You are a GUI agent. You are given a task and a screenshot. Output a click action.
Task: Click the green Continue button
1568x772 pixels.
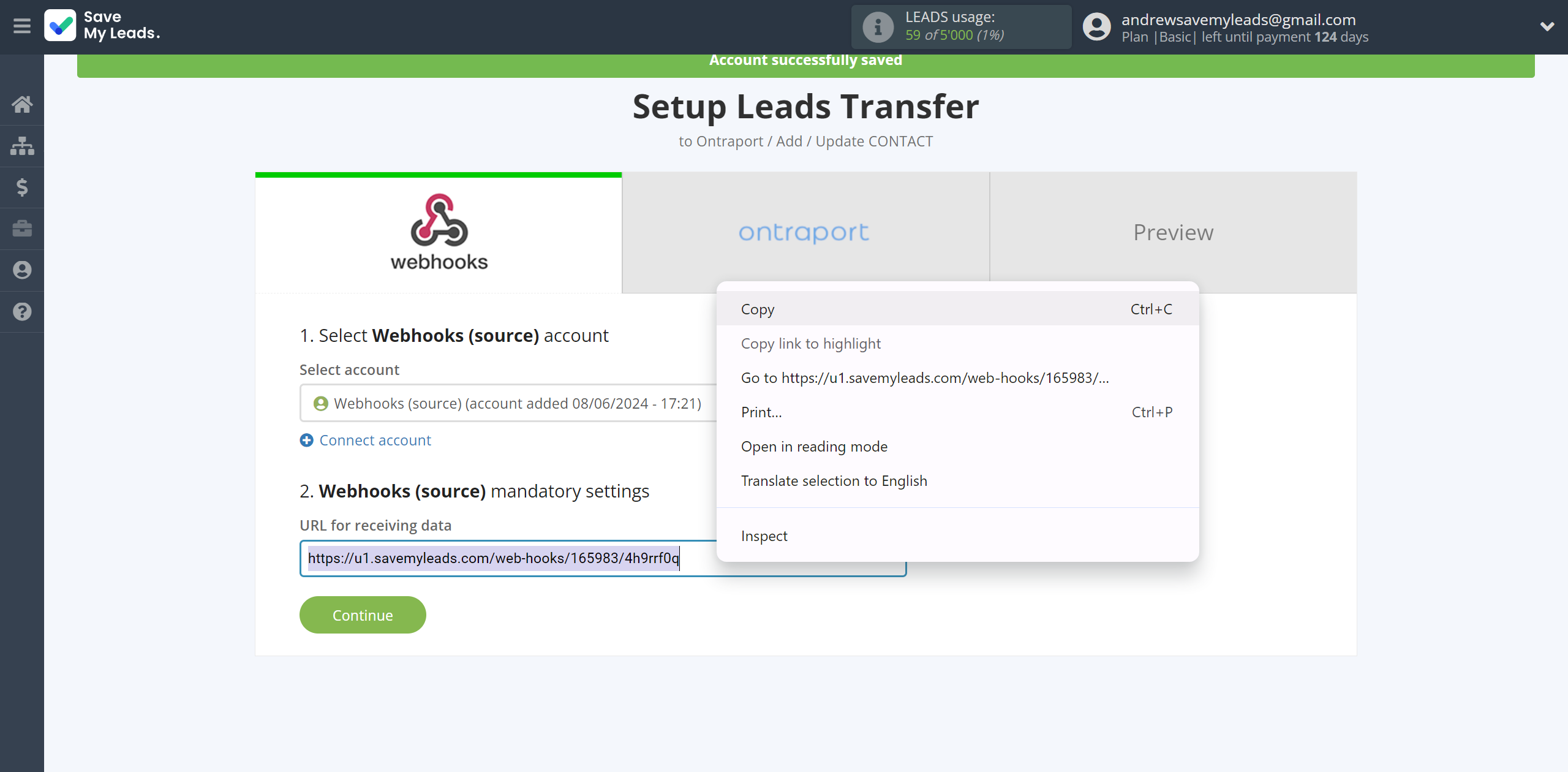coord(363,614)
